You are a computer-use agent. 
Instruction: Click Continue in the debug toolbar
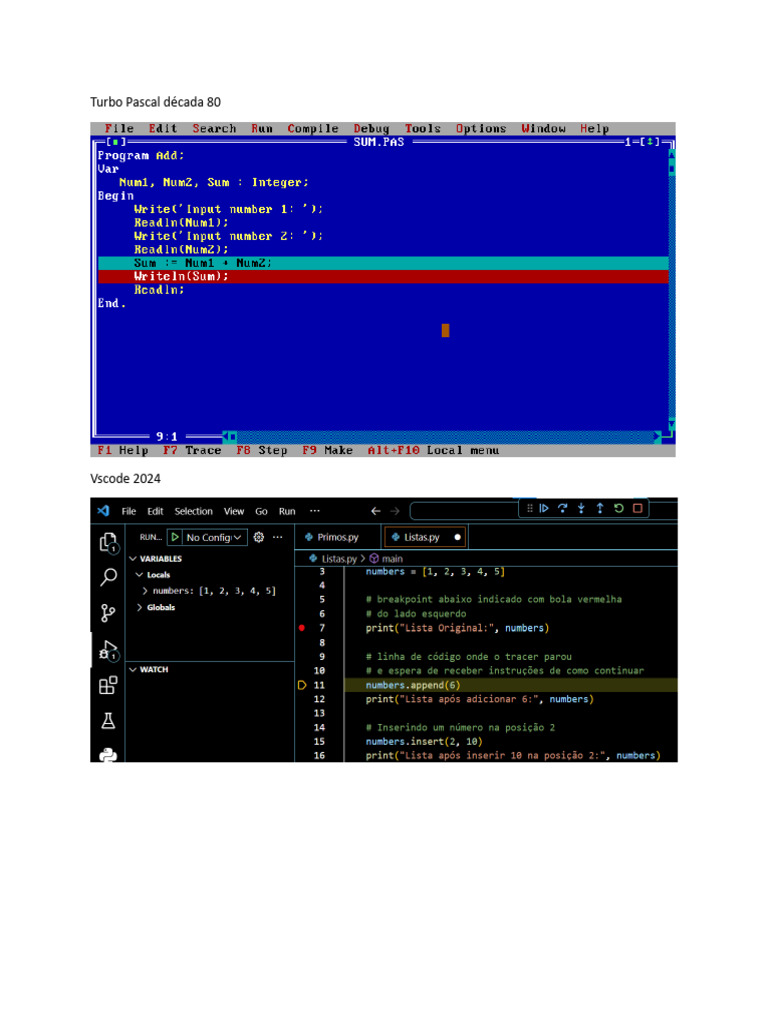click(x=544, y=508)
